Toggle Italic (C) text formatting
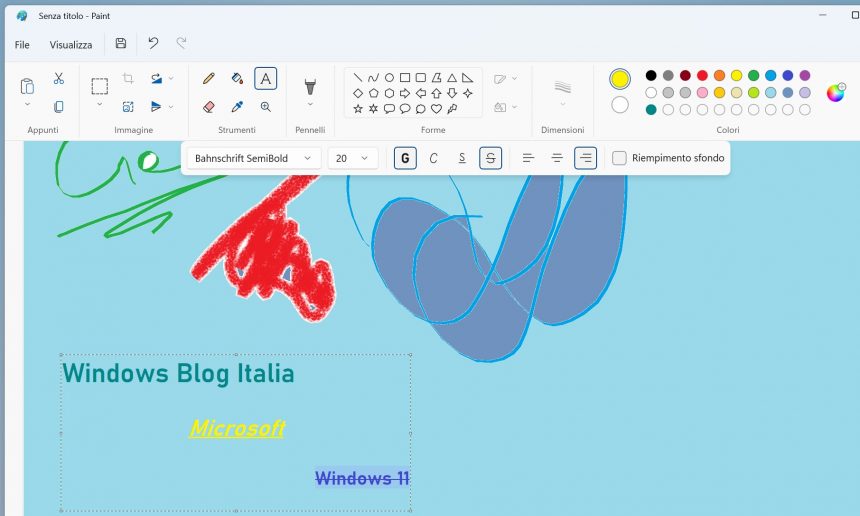 click(x=433, y=158)
